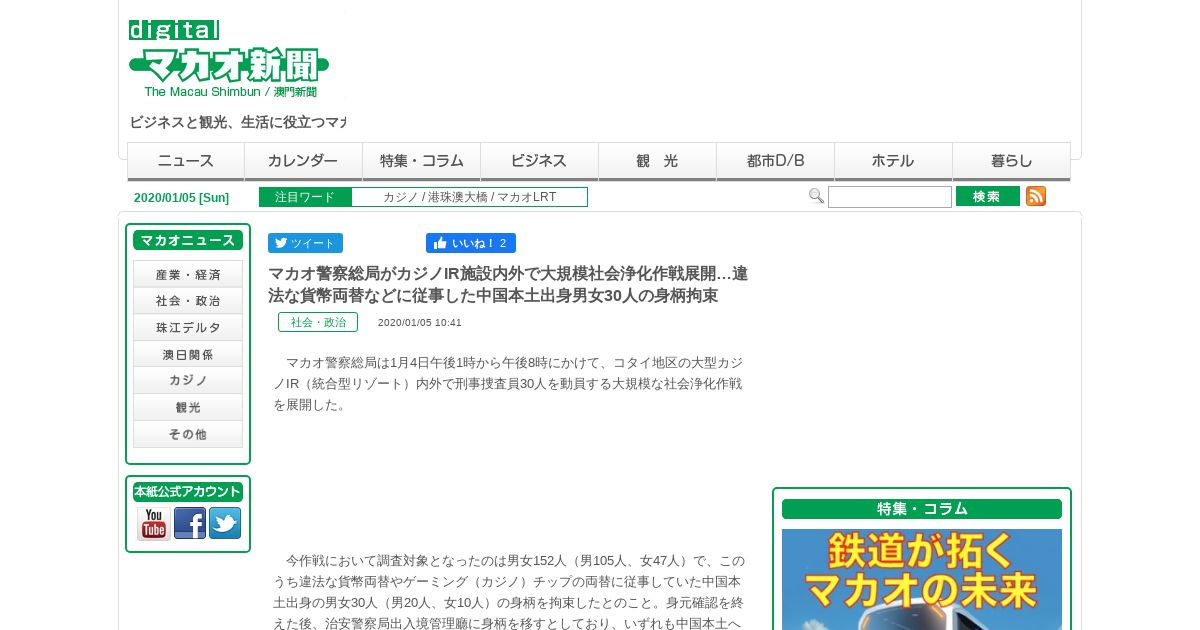Click the マカオLRT keyword link
Image resolution: width=1200 pixels, height=630 pixels.
coord(527,197)
